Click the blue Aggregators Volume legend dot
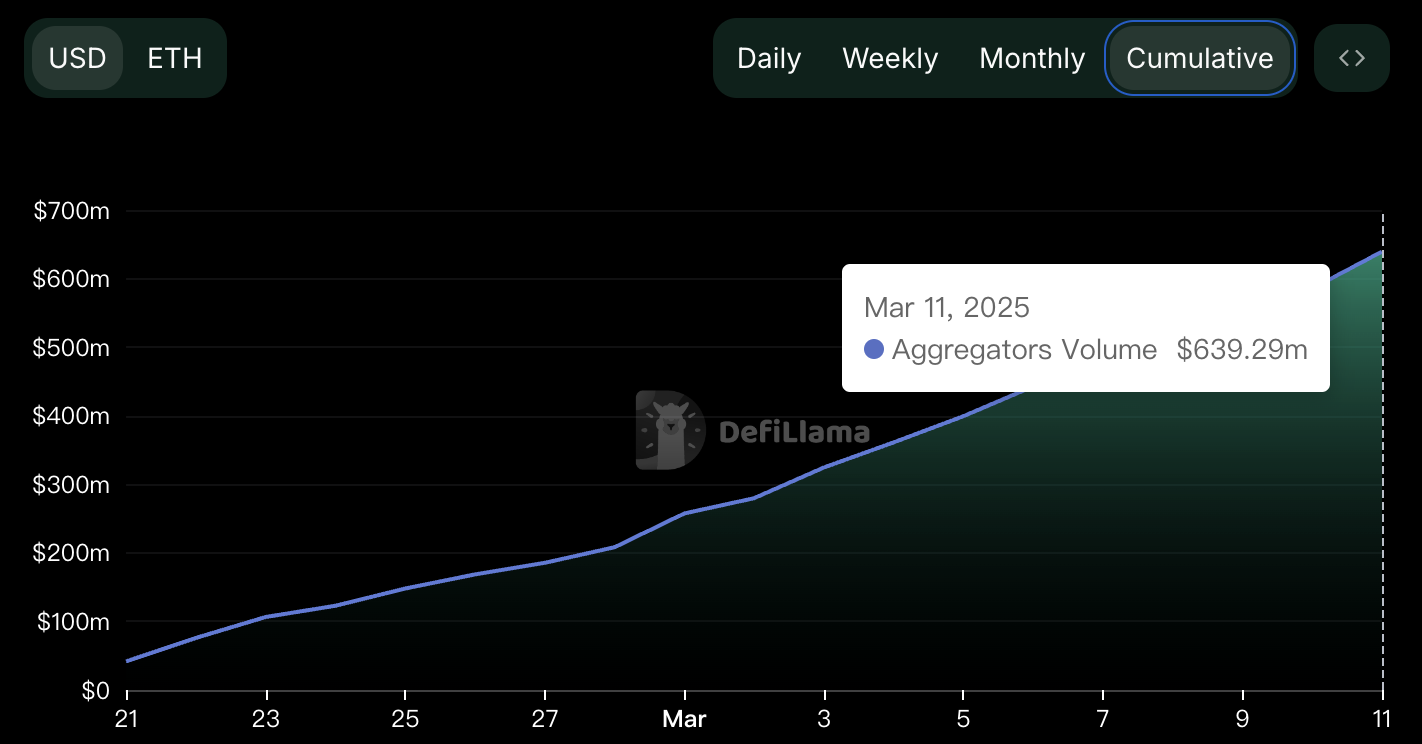 tap(874, 350)
